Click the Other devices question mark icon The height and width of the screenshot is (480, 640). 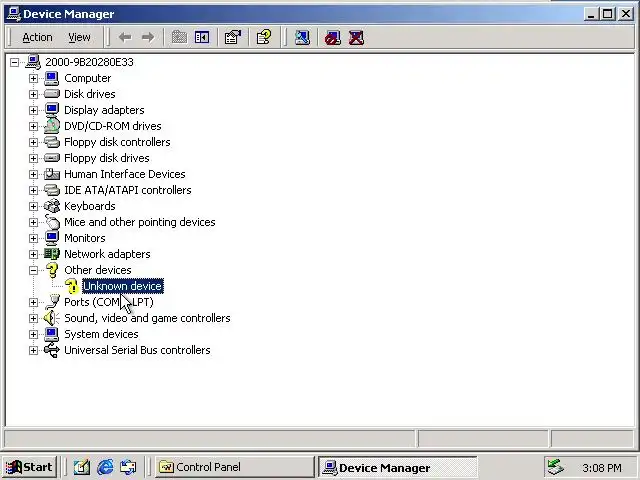pyautogui.click(x=52, y=270)
